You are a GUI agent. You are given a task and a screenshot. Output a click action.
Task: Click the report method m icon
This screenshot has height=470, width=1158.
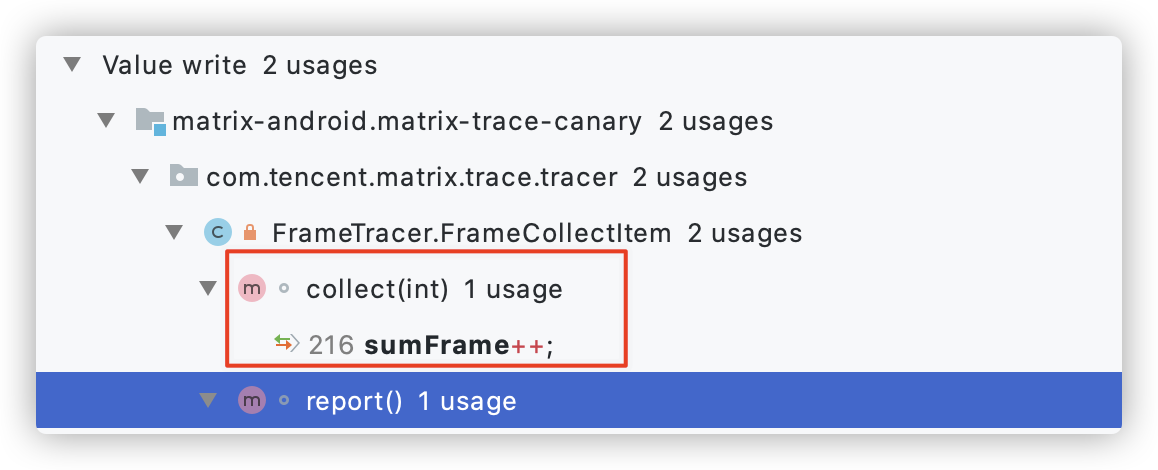pos(252,401)
